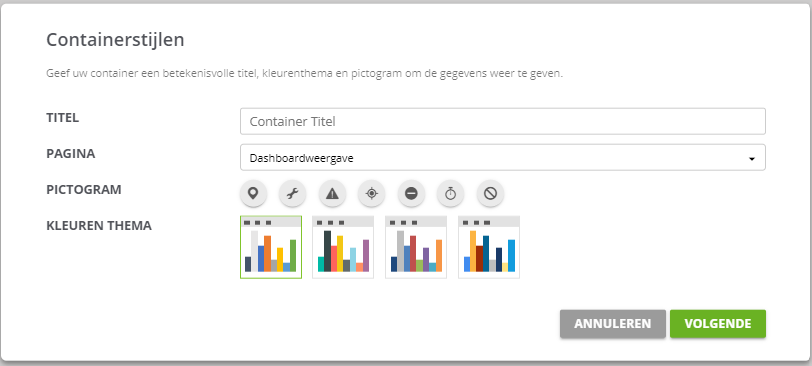Focus the Container Titel input field

pos(503,121)
